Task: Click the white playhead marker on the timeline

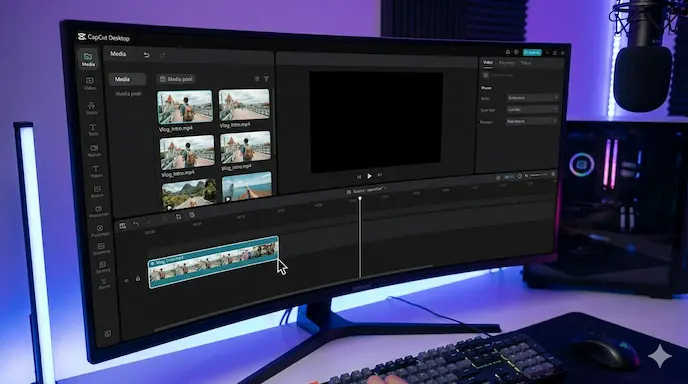Action: tap(360, 199)
